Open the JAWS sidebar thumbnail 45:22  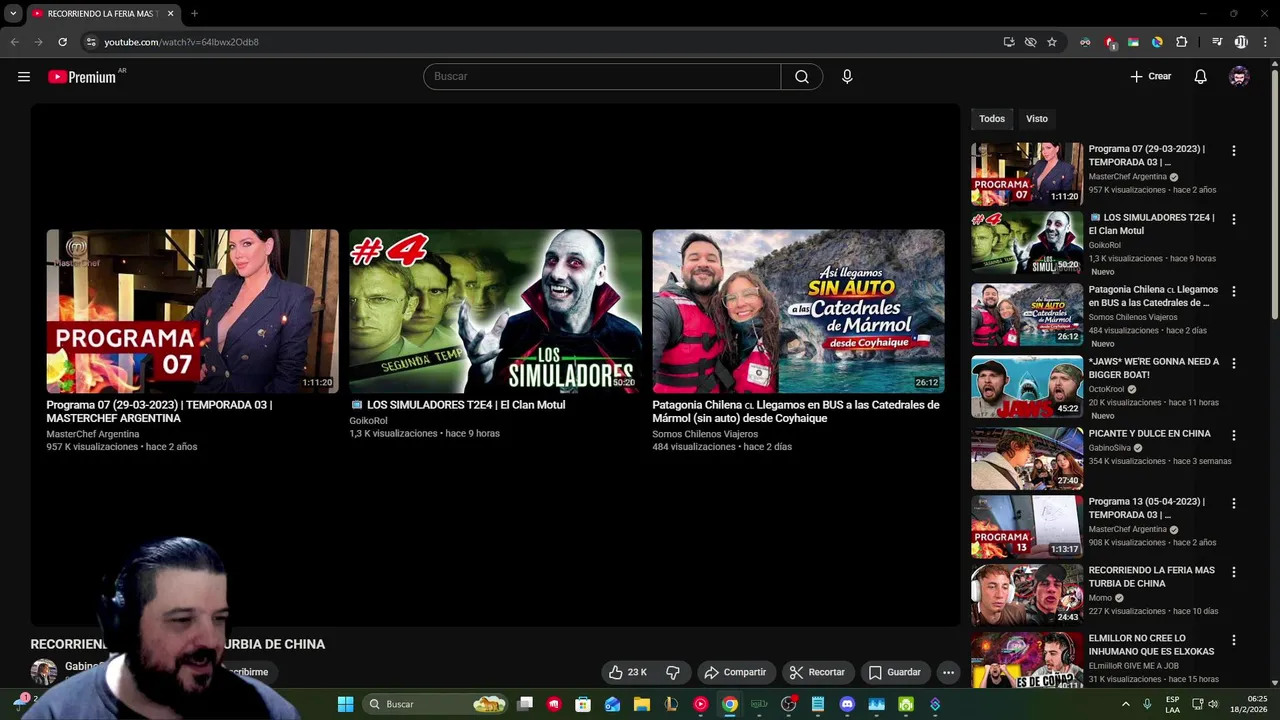click(x=1027, y=387)
